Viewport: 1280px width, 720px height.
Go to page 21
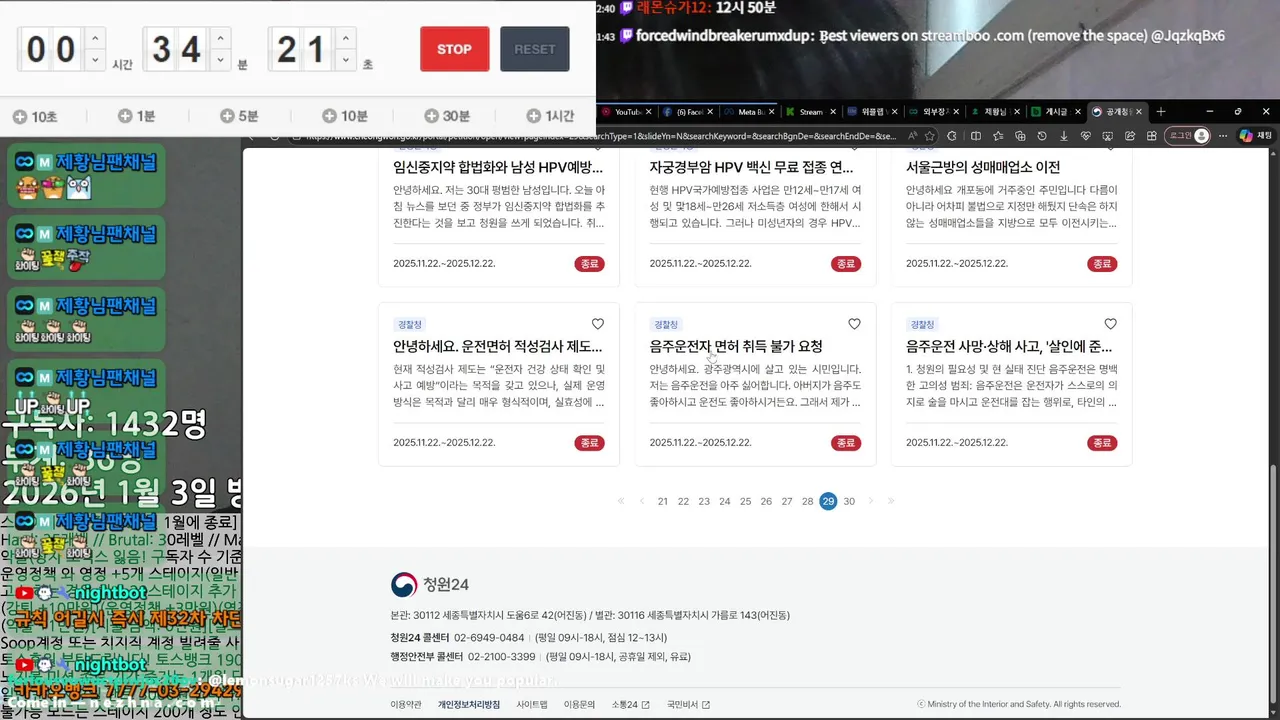[663, 501]
